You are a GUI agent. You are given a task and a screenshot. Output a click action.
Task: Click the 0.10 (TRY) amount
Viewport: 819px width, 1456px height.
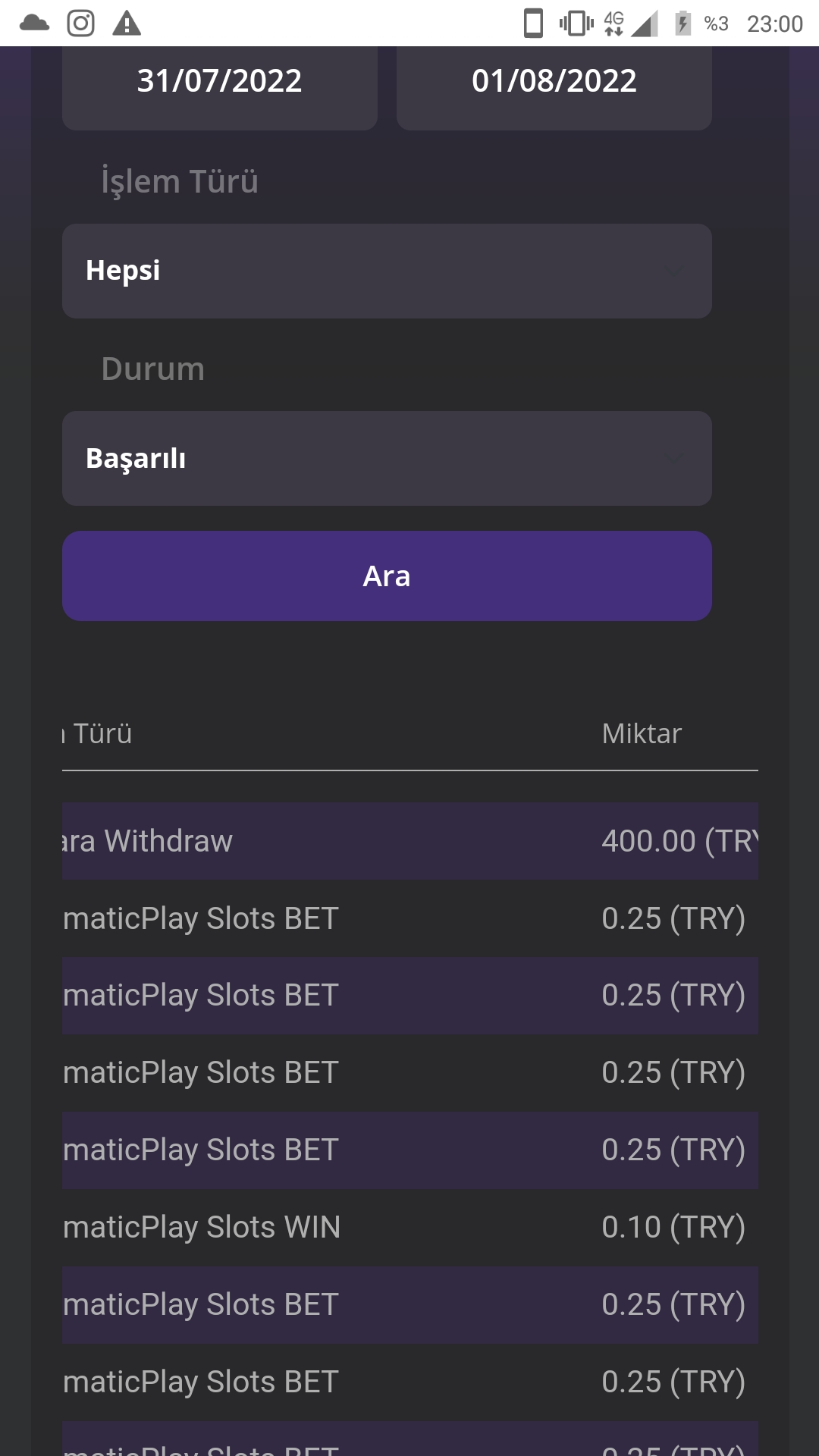click(x=673, y=1227)
